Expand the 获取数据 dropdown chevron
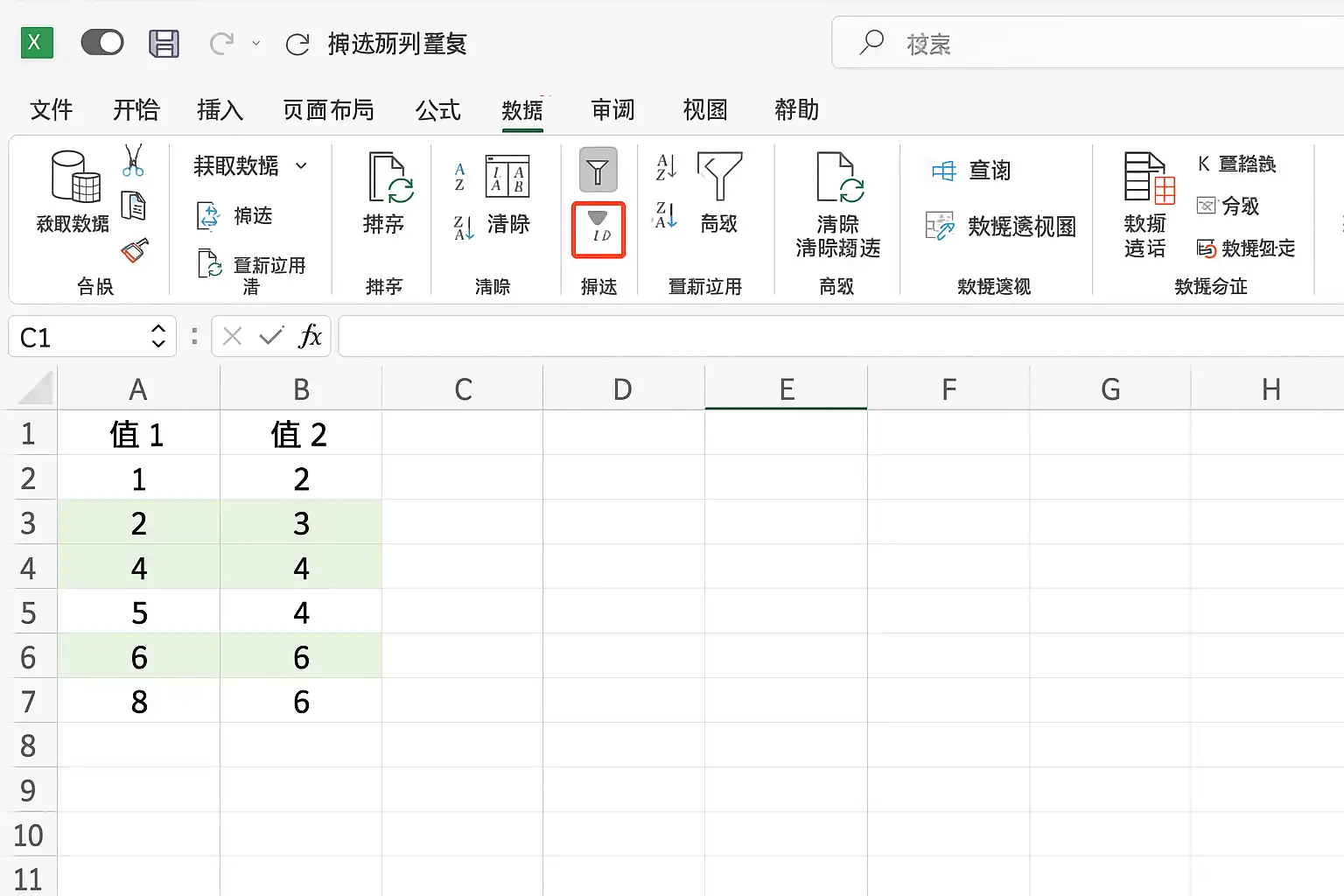 [302, 165]
